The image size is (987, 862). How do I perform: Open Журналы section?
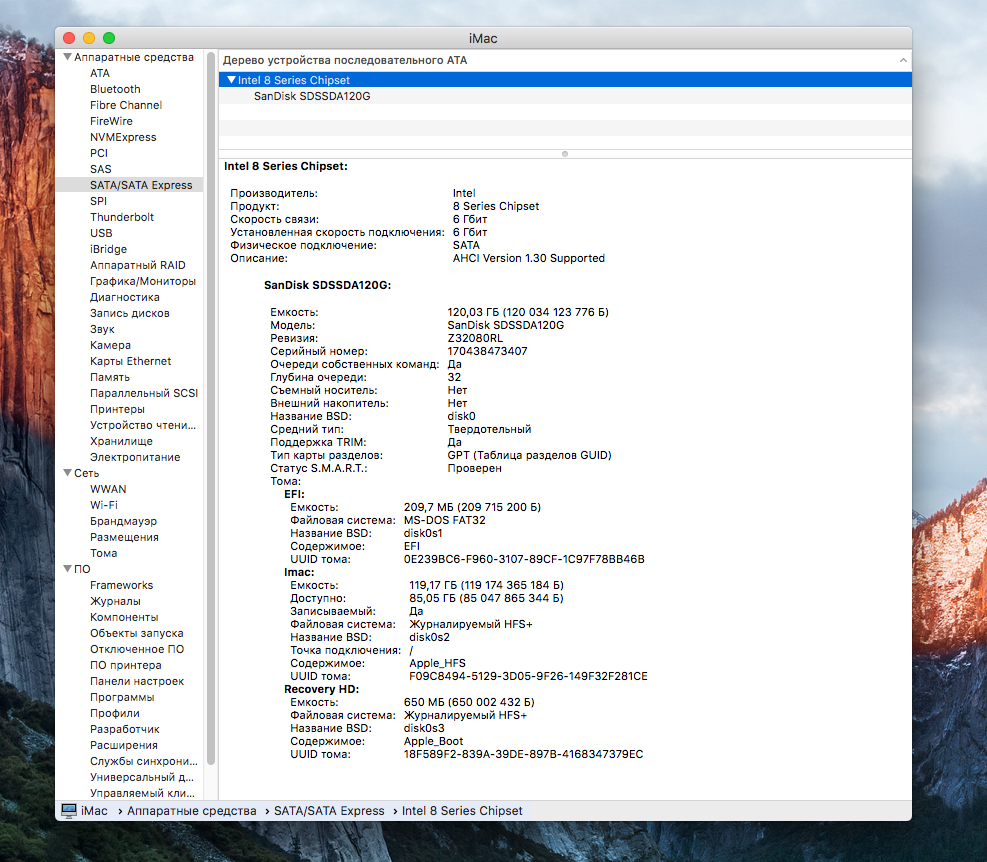click(115, 601)
